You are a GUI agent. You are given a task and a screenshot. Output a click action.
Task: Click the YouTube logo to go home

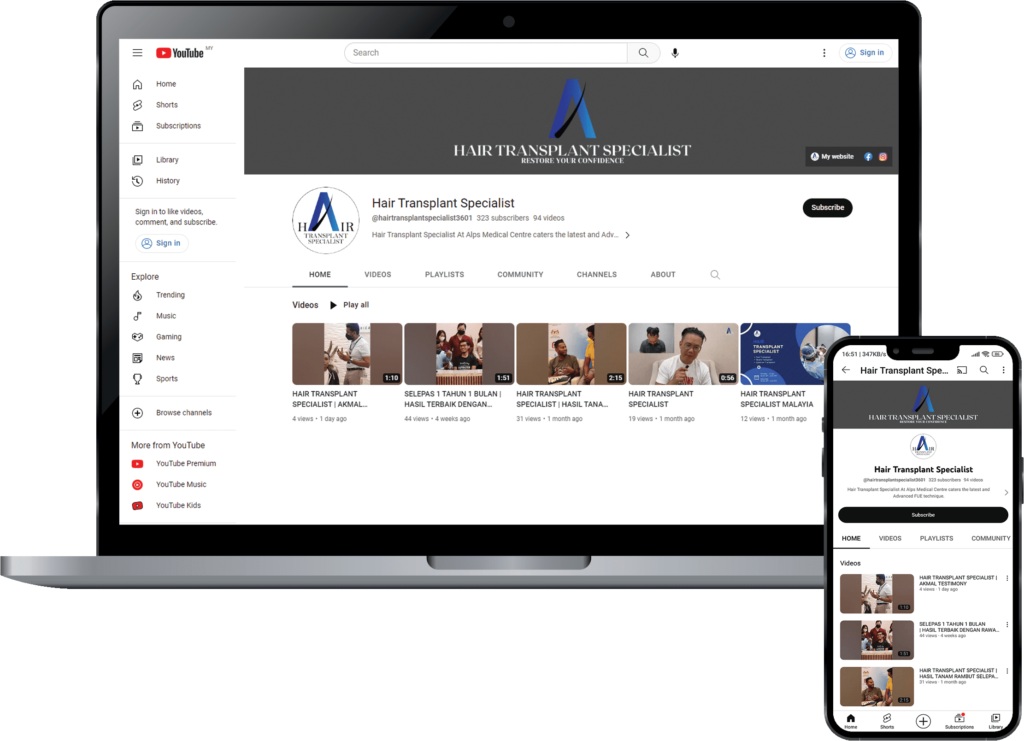pos(180,52)
